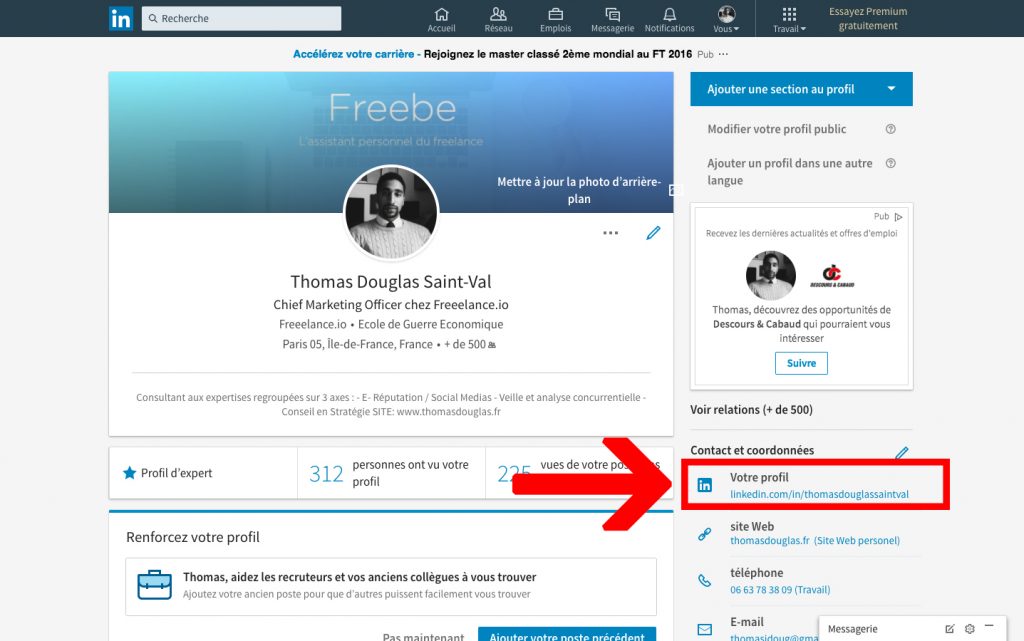Open Messagerie settings gear icon
1024x641 pixels.
(969, 629)
